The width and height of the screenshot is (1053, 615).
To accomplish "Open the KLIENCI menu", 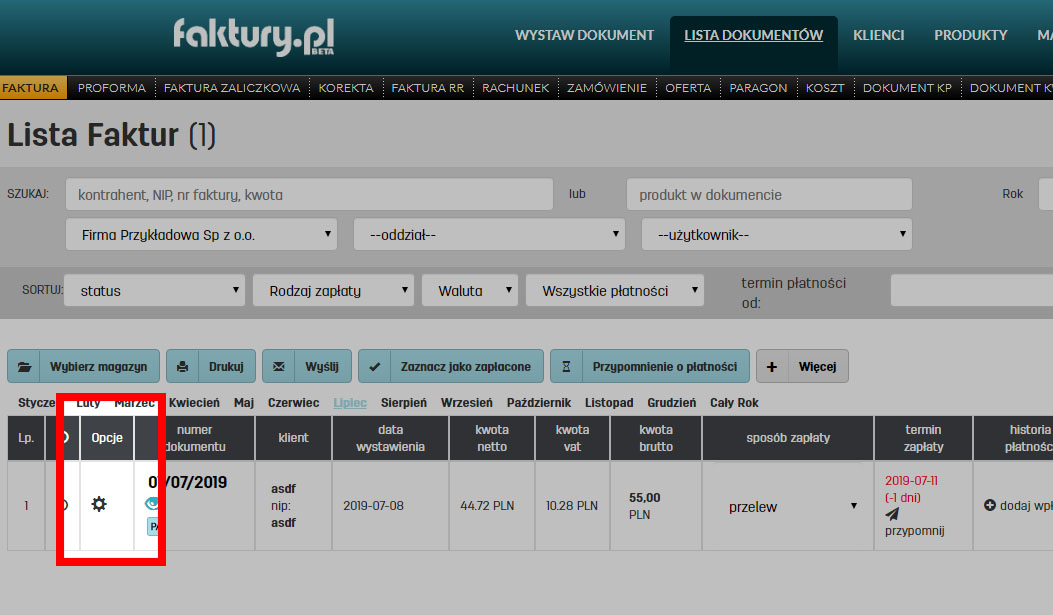I will click(x=878, y=35).
